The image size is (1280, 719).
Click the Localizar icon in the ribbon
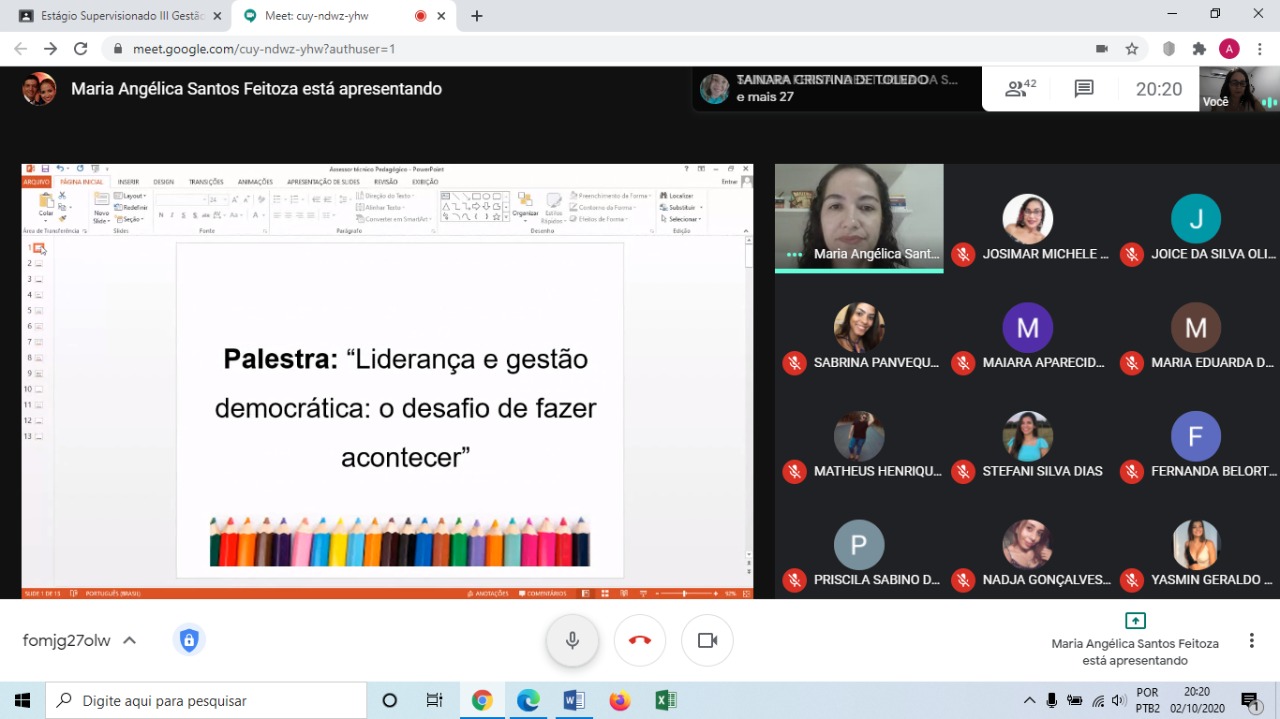pyautogui.click(x=663, y=196)
